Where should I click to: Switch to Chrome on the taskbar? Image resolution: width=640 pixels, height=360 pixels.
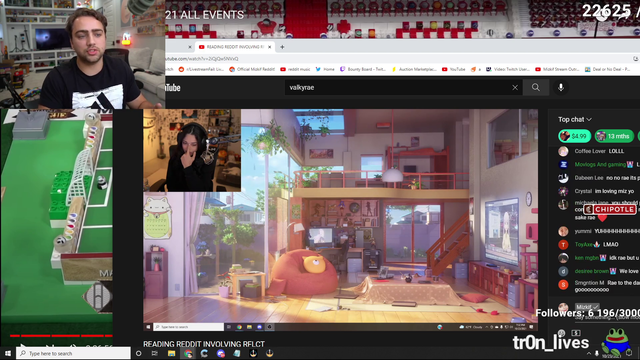pyautogui.click(x=188, y=353)
